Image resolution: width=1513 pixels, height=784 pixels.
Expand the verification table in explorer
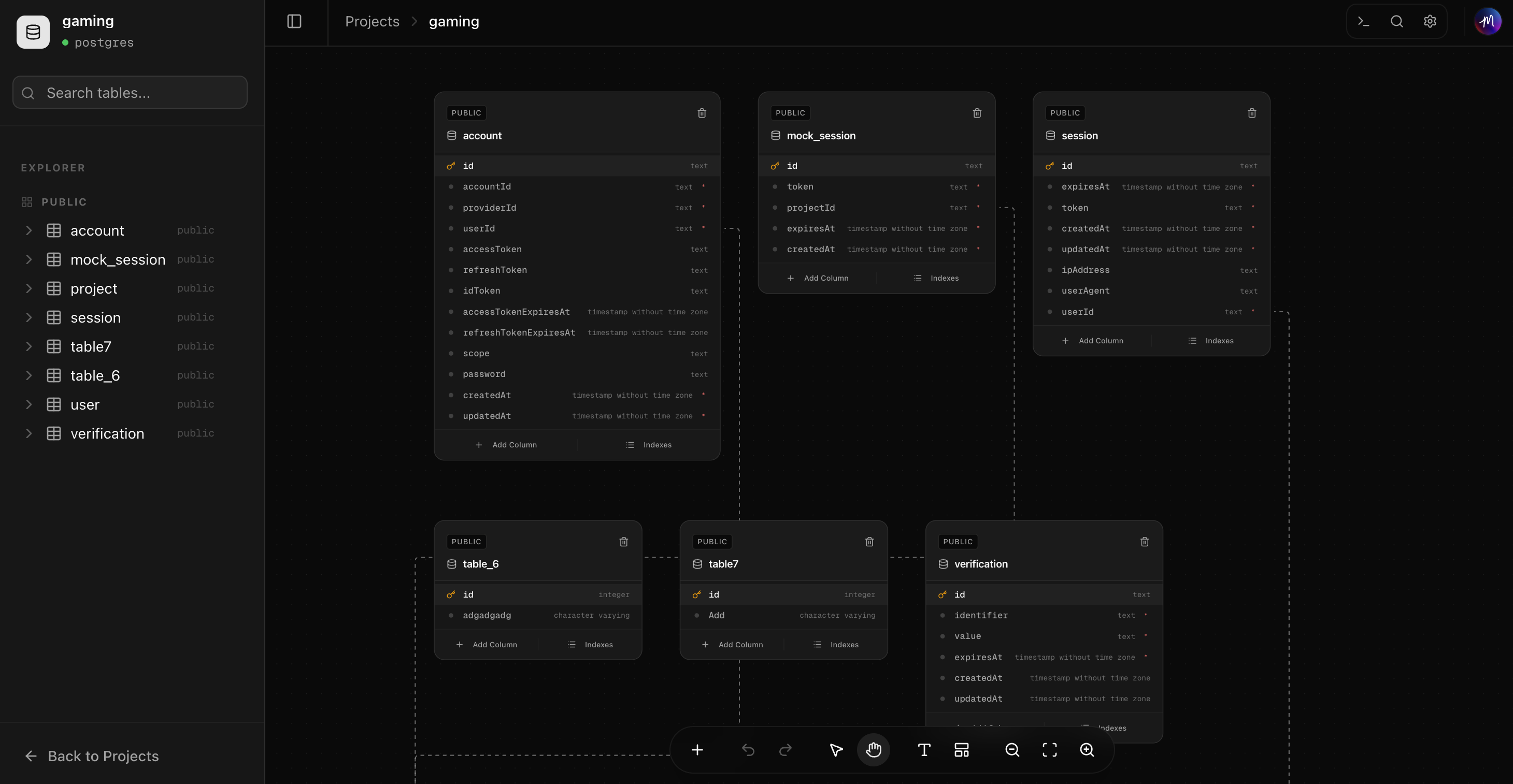pos(29,433)
